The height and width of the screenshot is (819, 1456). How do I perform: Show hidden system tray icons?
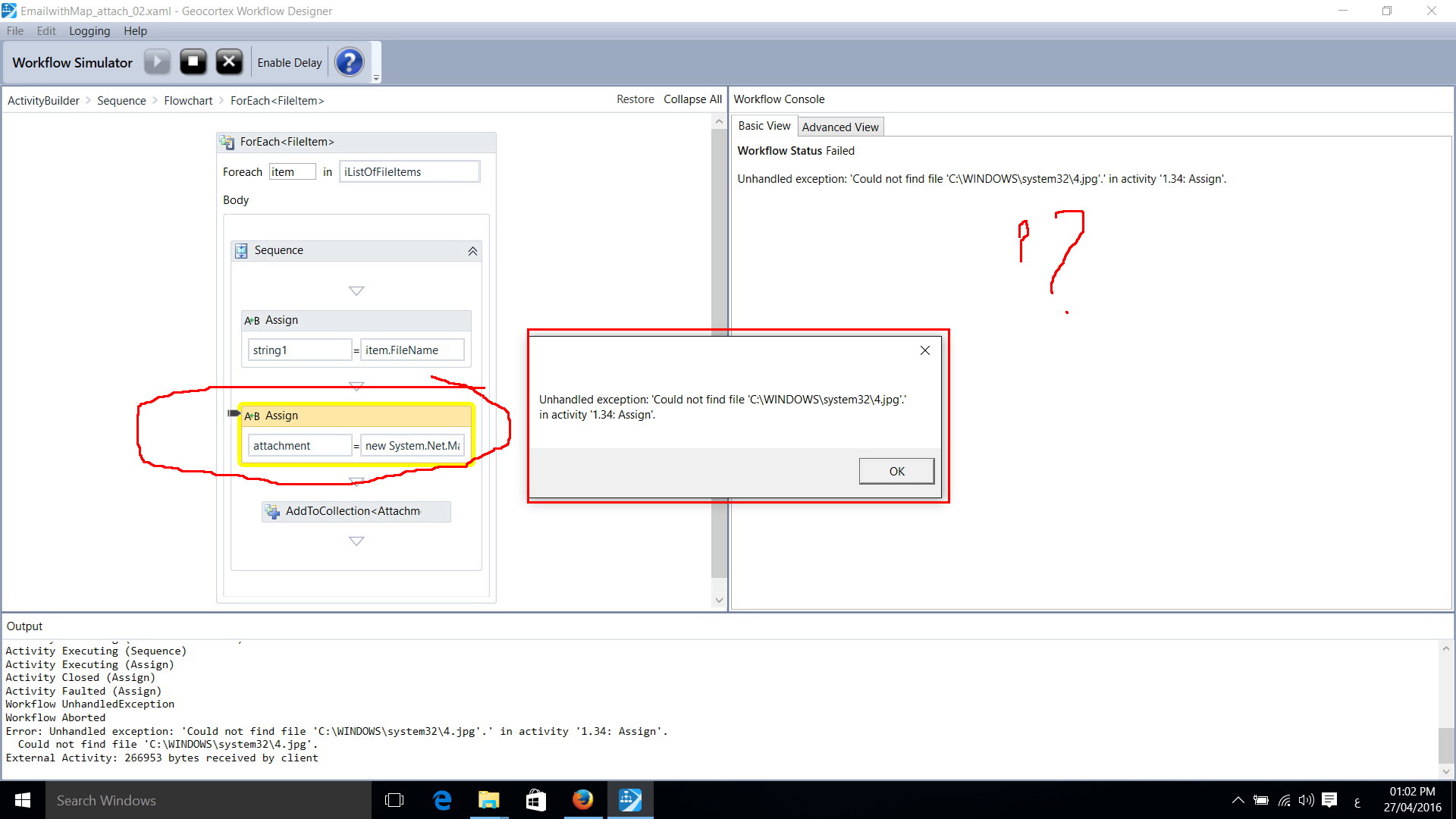(1238, 800)
